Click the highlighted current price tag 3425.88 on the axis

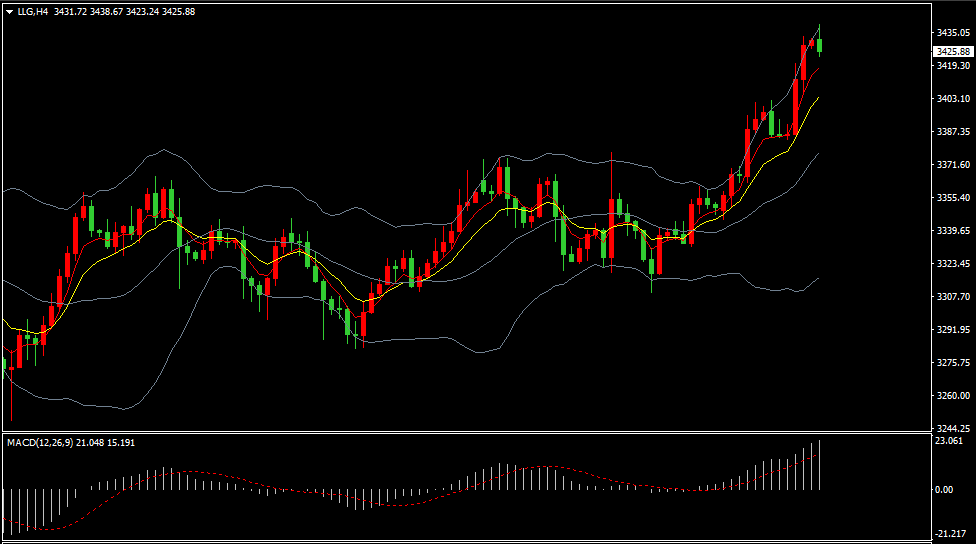(x=953, y=52)
